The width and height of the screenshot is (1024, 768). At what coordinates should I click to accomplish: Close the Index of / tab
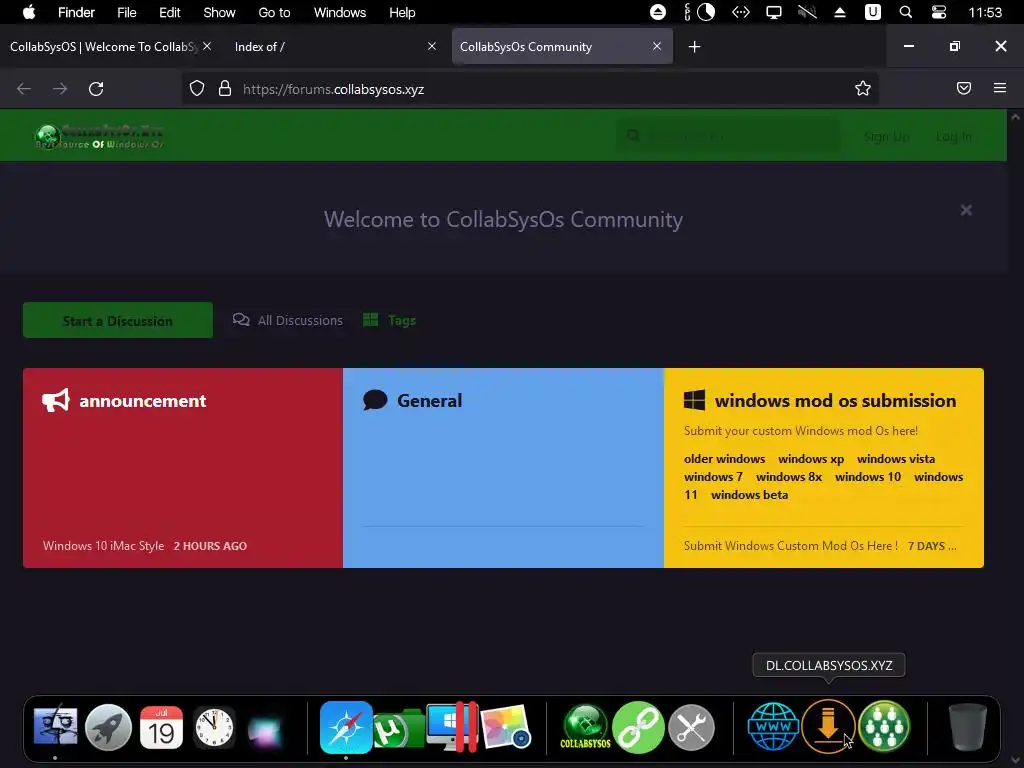click(x=432, y=46)
